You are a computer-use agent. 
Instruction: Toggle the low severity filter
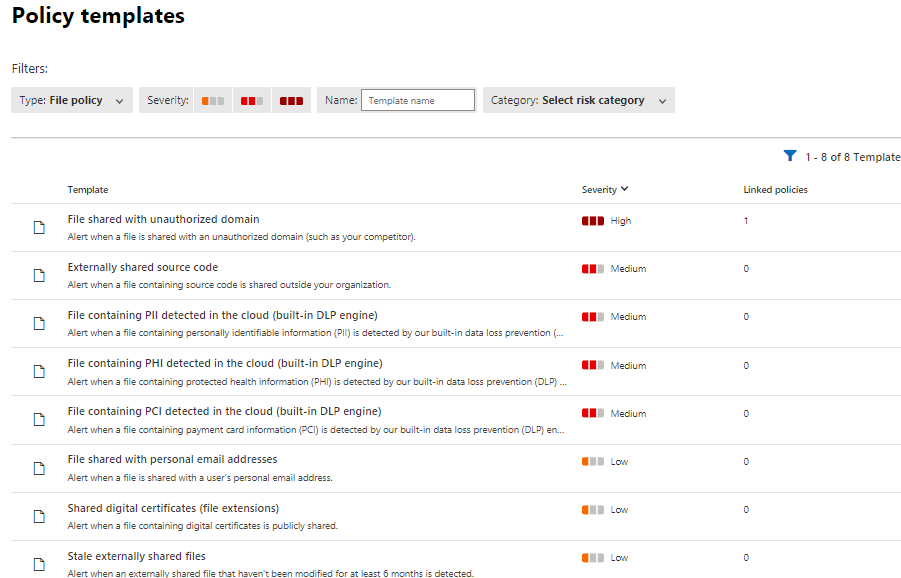pyautogui.click(x=212, y=100)
